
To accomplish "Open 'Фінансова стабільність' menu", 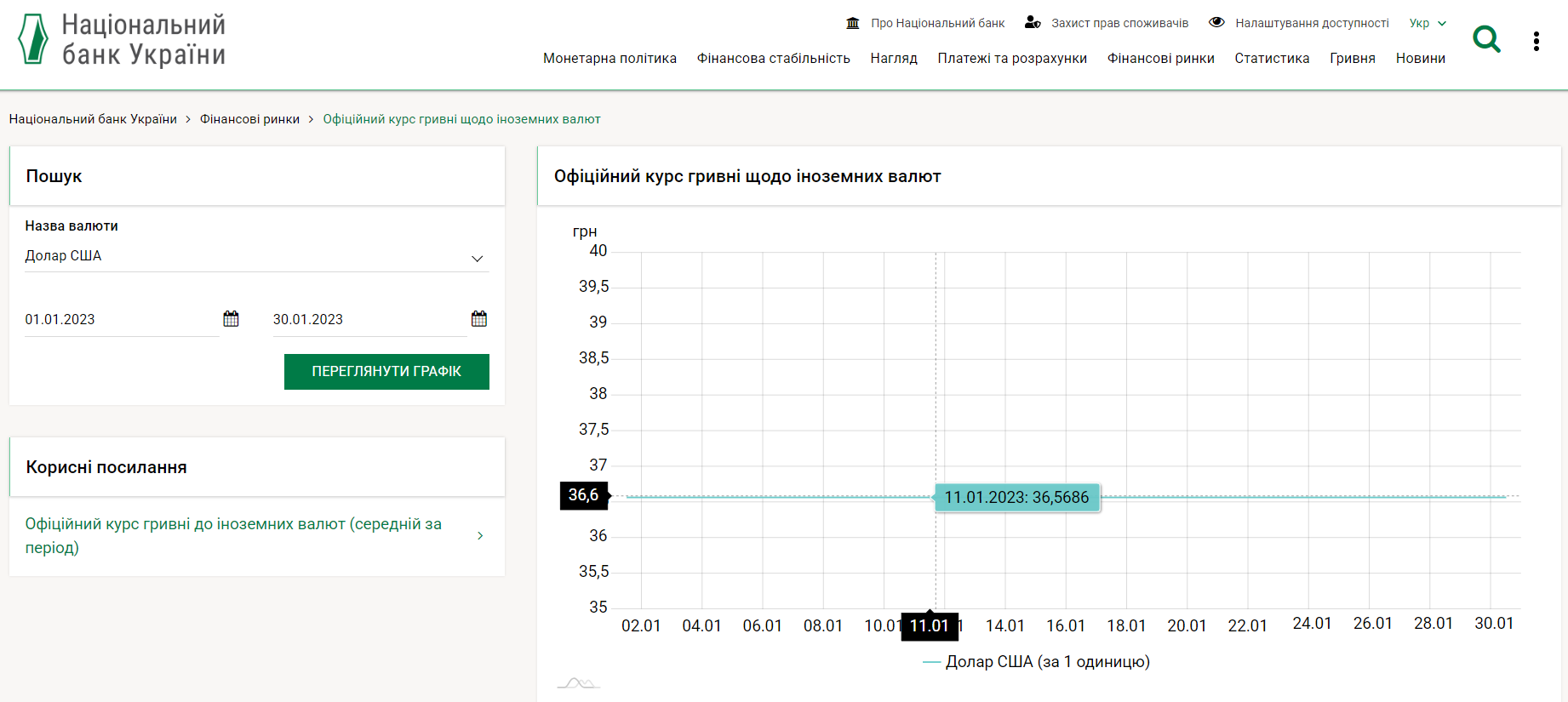I will coord(773,59).
